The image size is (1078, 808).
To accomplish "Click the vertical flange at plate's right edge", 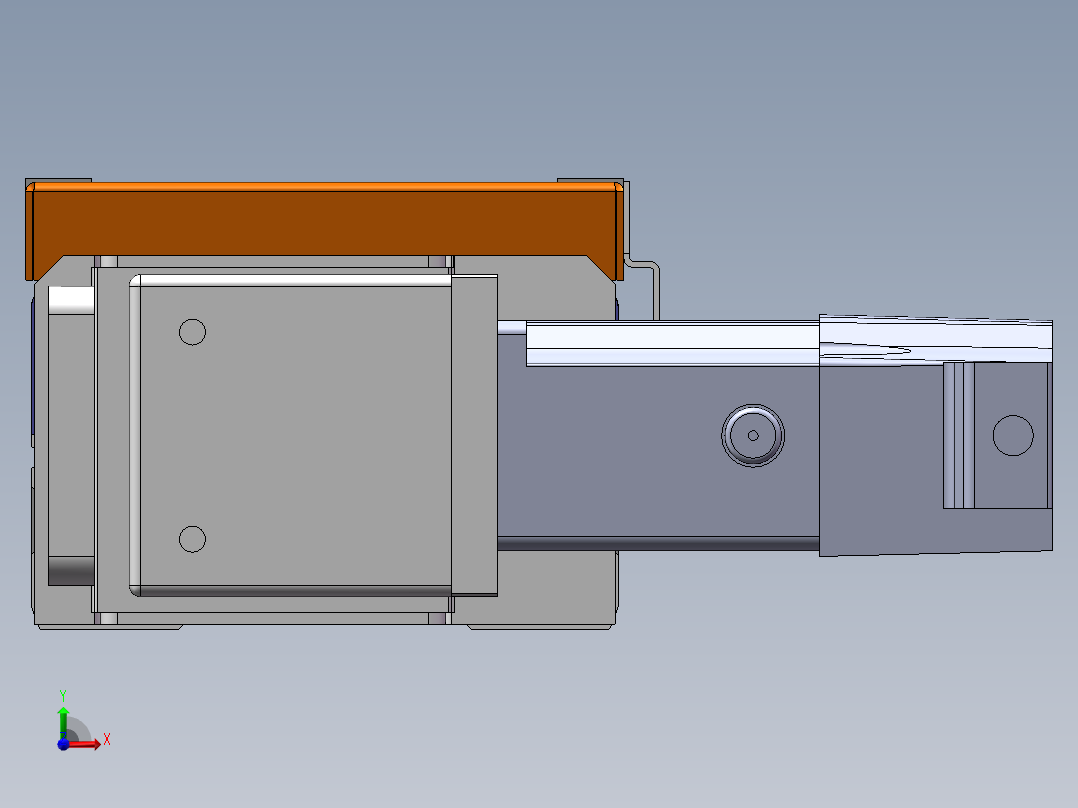I will pos(474,435).
